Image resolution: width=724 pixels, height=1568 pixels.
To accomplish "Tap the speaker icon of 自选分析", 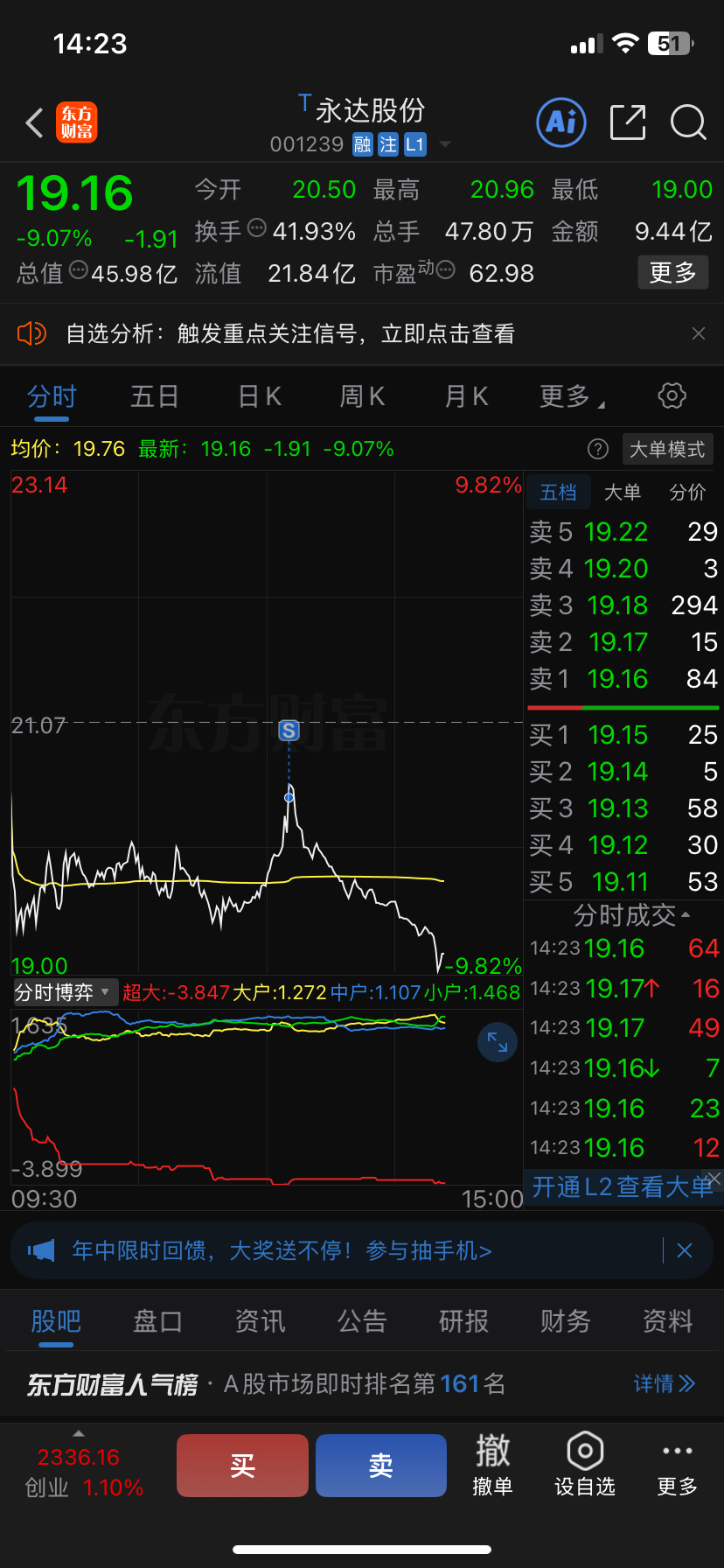I will (x=31, y=333).
